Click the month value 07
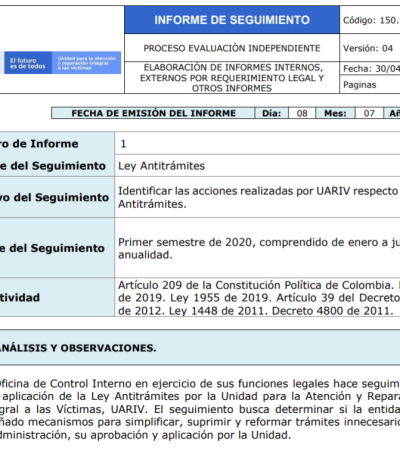Screen dimensions: 400x450 coord(369,113)
